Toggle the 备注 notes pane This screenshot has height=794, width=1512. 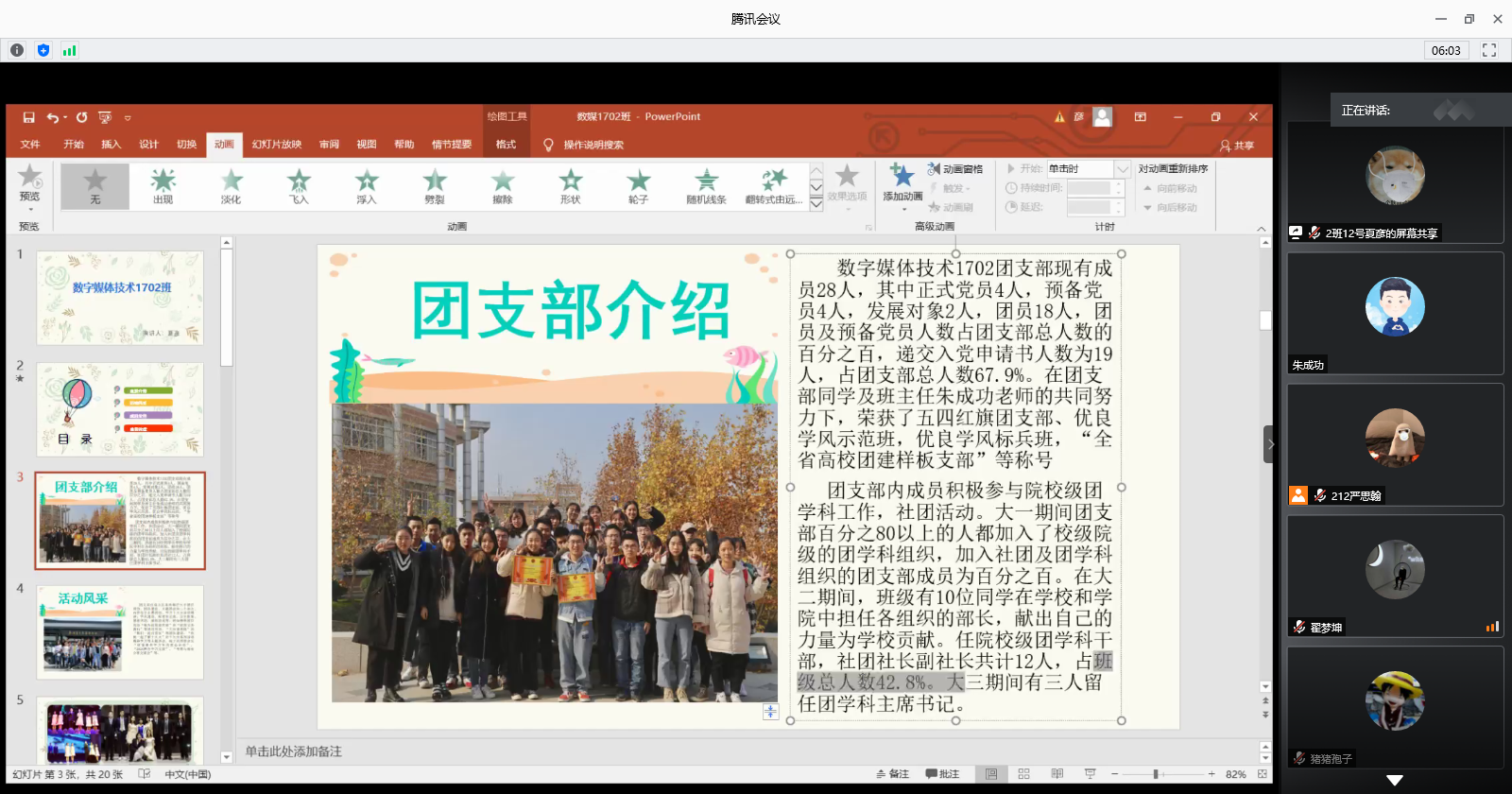[892, 774]
